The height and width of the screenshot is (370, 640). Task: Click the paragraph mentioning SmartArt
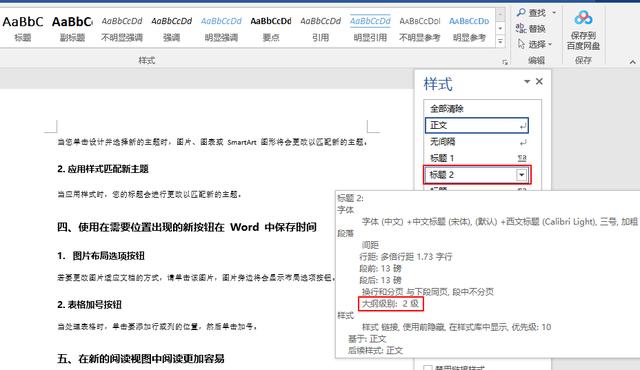pos(212,142)
